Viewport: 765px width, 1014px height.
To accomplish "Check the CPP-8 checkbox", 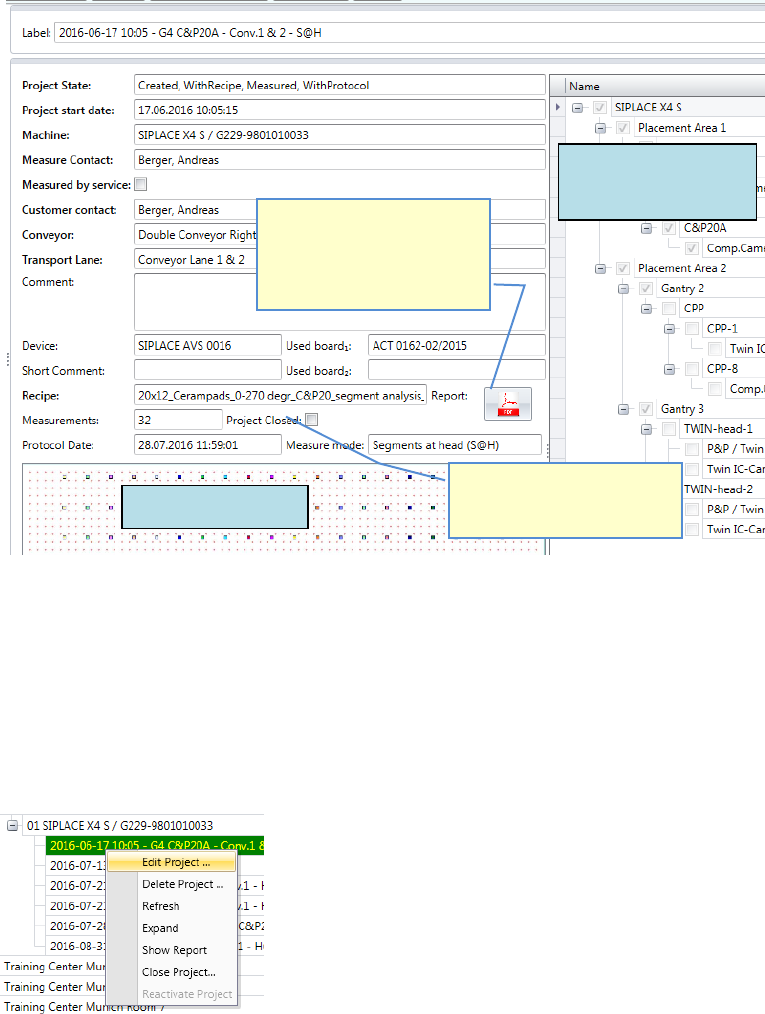I will 692,369.
